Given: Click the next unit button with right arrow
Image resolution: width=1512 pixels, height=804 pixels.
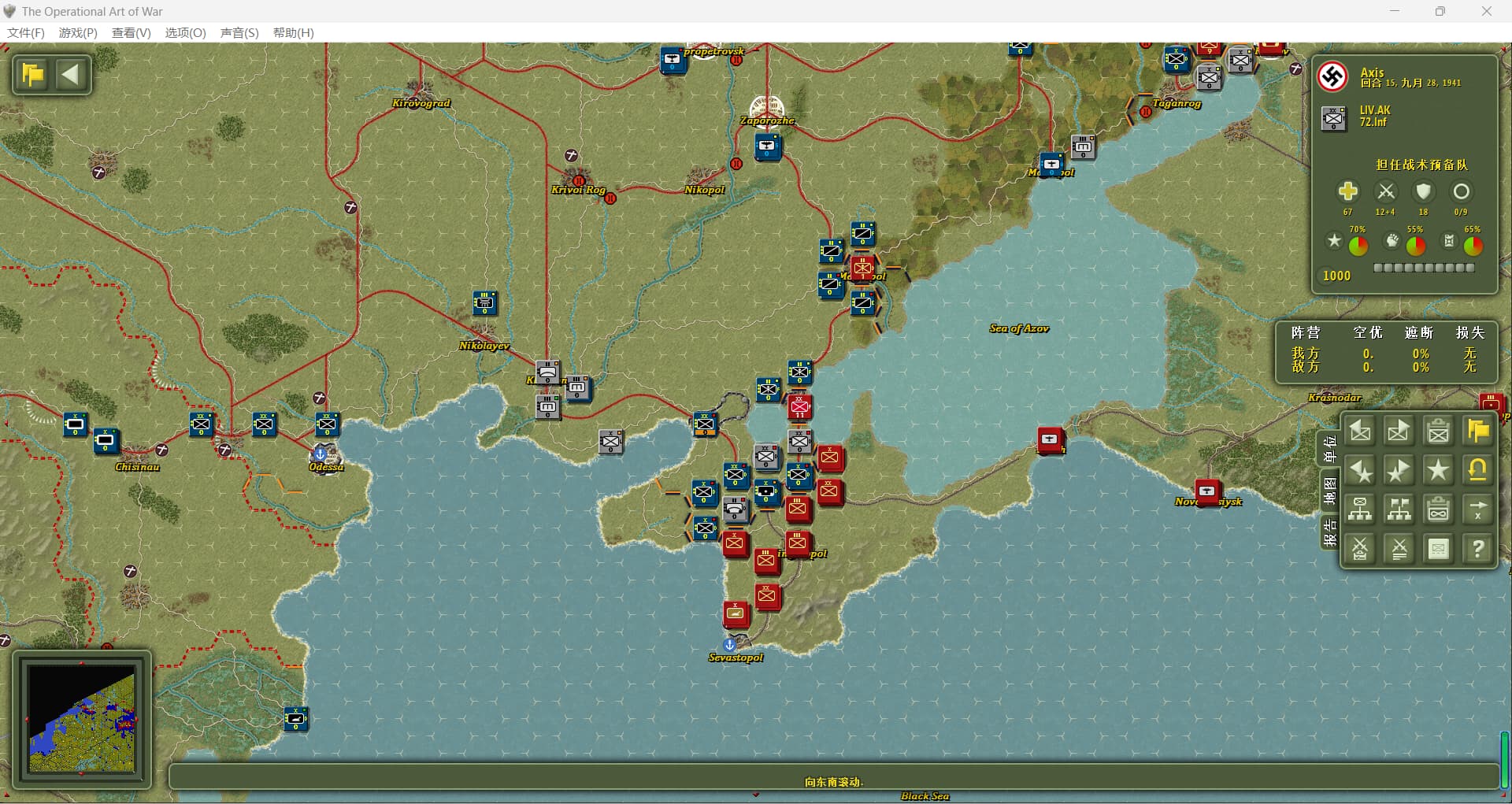Looking at the screenshot, I should (1399, 431).
